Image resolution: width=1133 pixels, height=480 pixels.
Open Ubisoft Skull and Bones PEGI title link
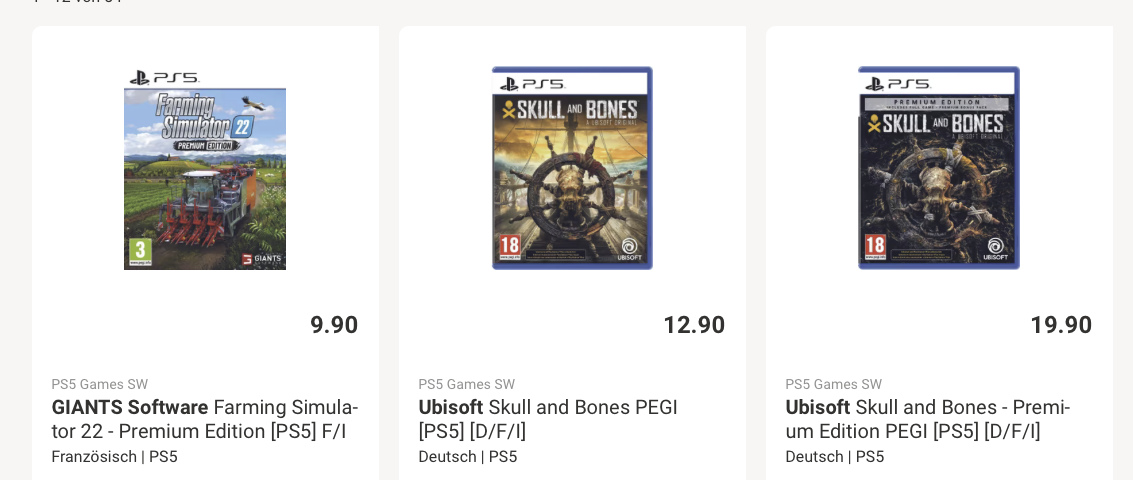click(548, 419)
